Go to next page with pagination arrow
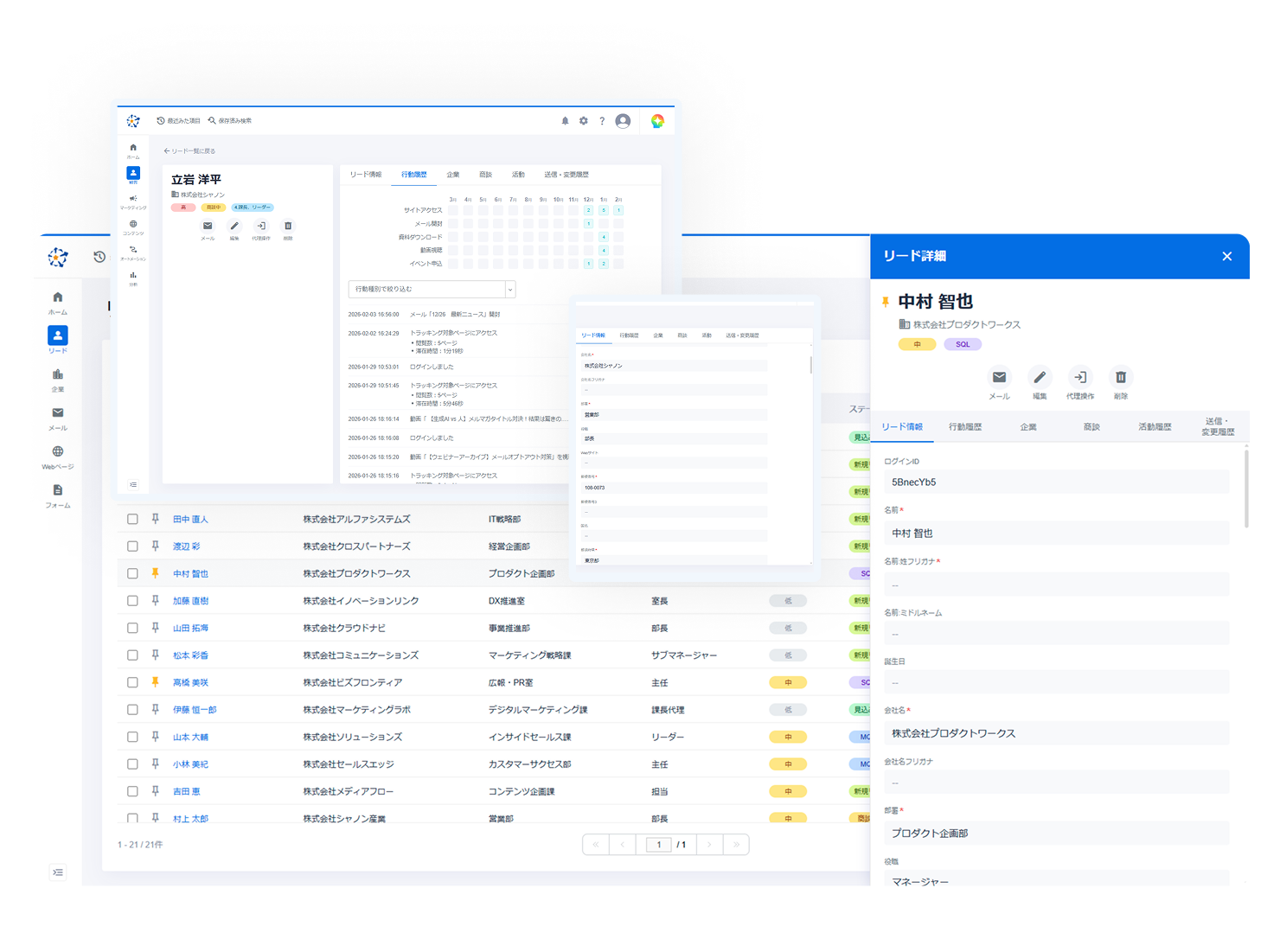1280x952 pixels. [x=709, y=845]
